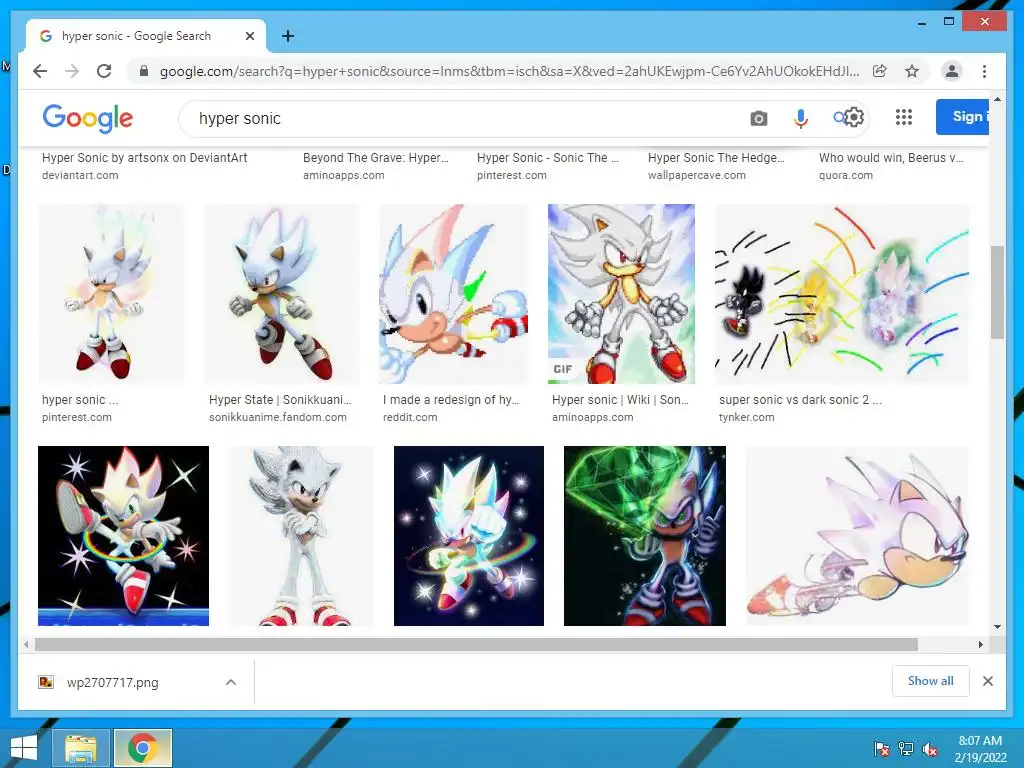This screenshot has height=768, width=1024.
Task: View site info via padlock icon
Action: click(x=144, y=71)
